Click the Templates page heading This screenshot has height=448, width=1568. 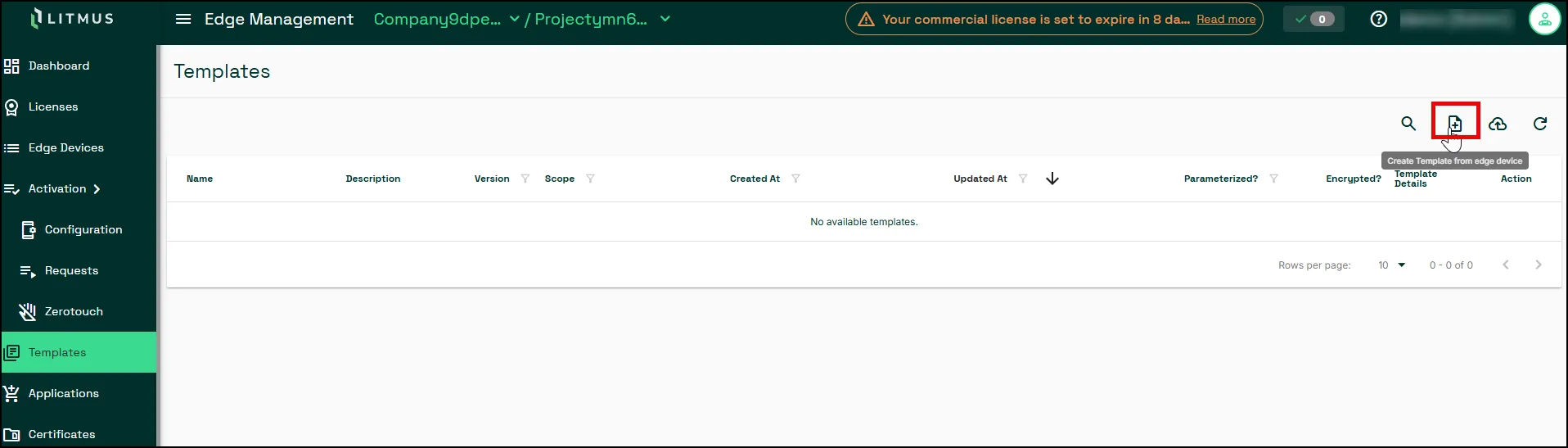(x=222, y=71)
